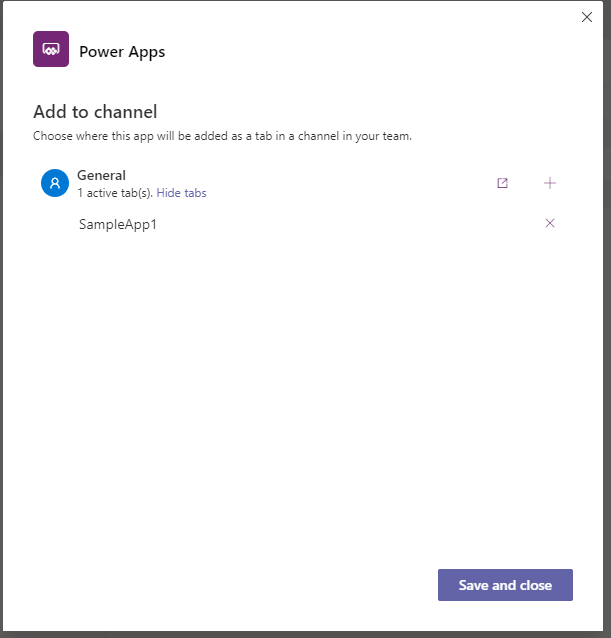Click the Add to channel heading
This screenshot has width=611, height=638.
[95, 112]
